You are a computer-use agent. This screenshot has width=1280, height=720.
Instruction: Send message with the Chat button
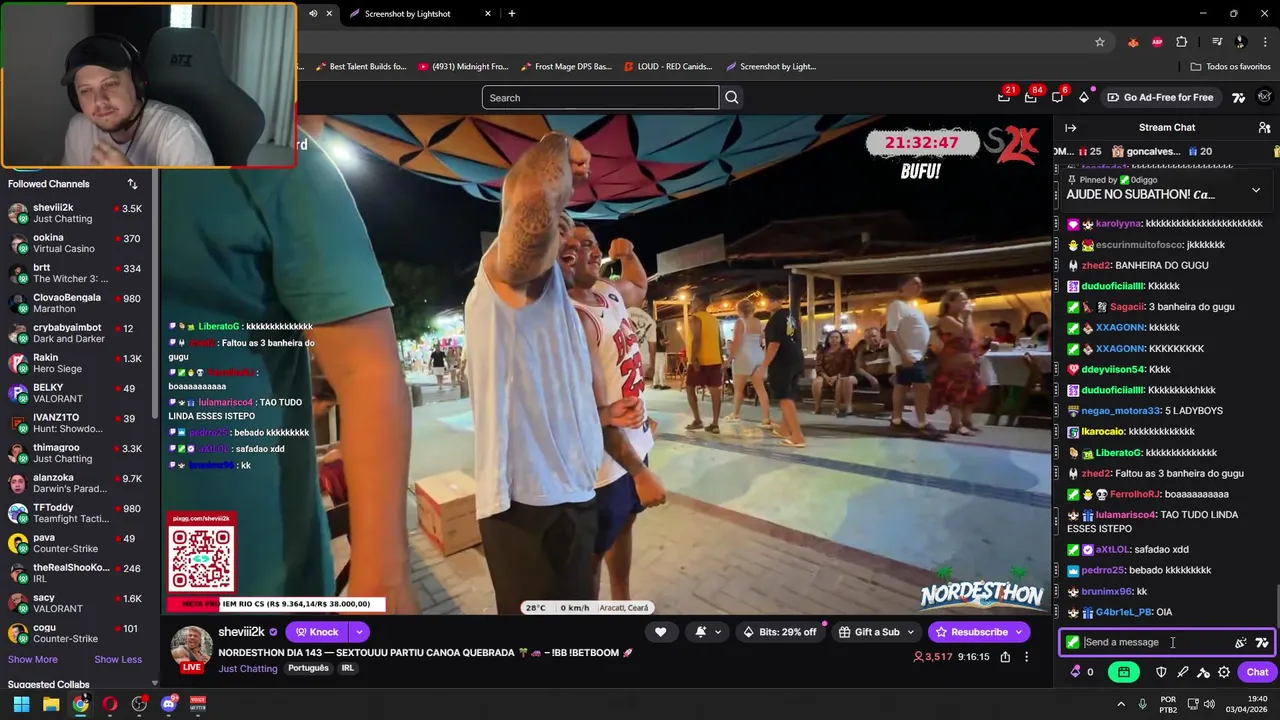pos(1257,672)
